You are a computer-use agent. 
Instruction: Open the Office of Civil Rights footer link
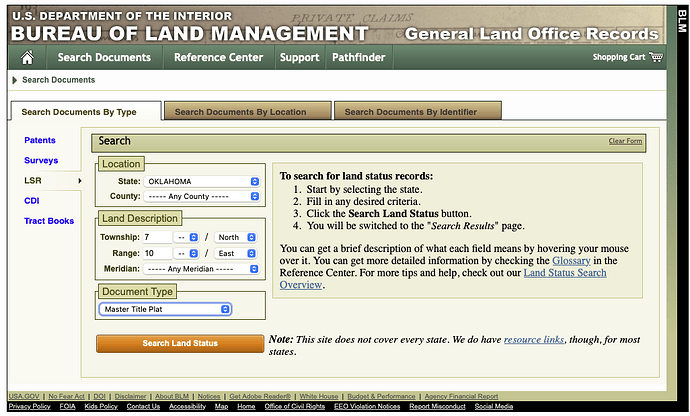pos(294,407)
